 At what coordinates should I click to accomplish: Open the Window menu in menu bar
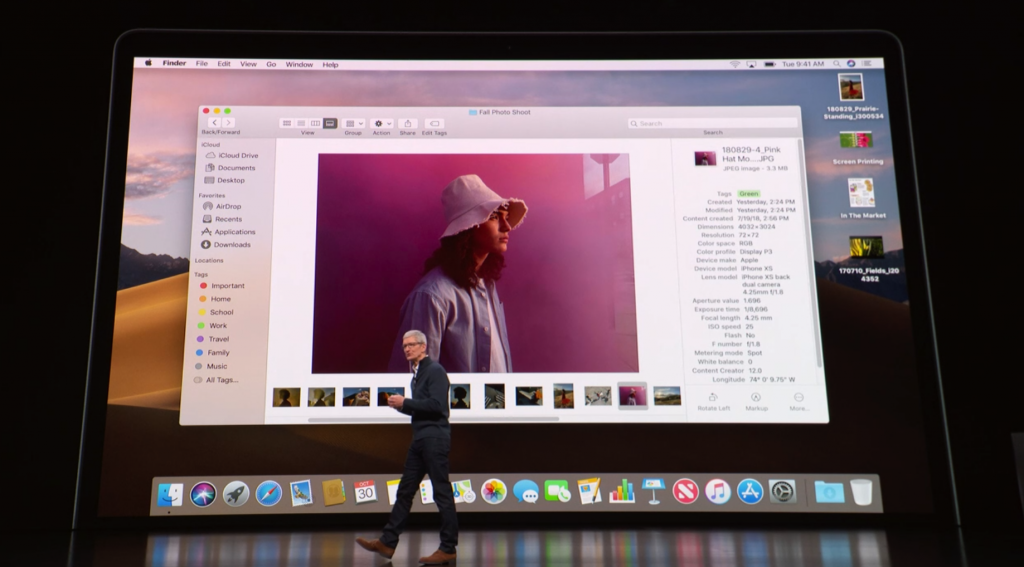point(299,64)
